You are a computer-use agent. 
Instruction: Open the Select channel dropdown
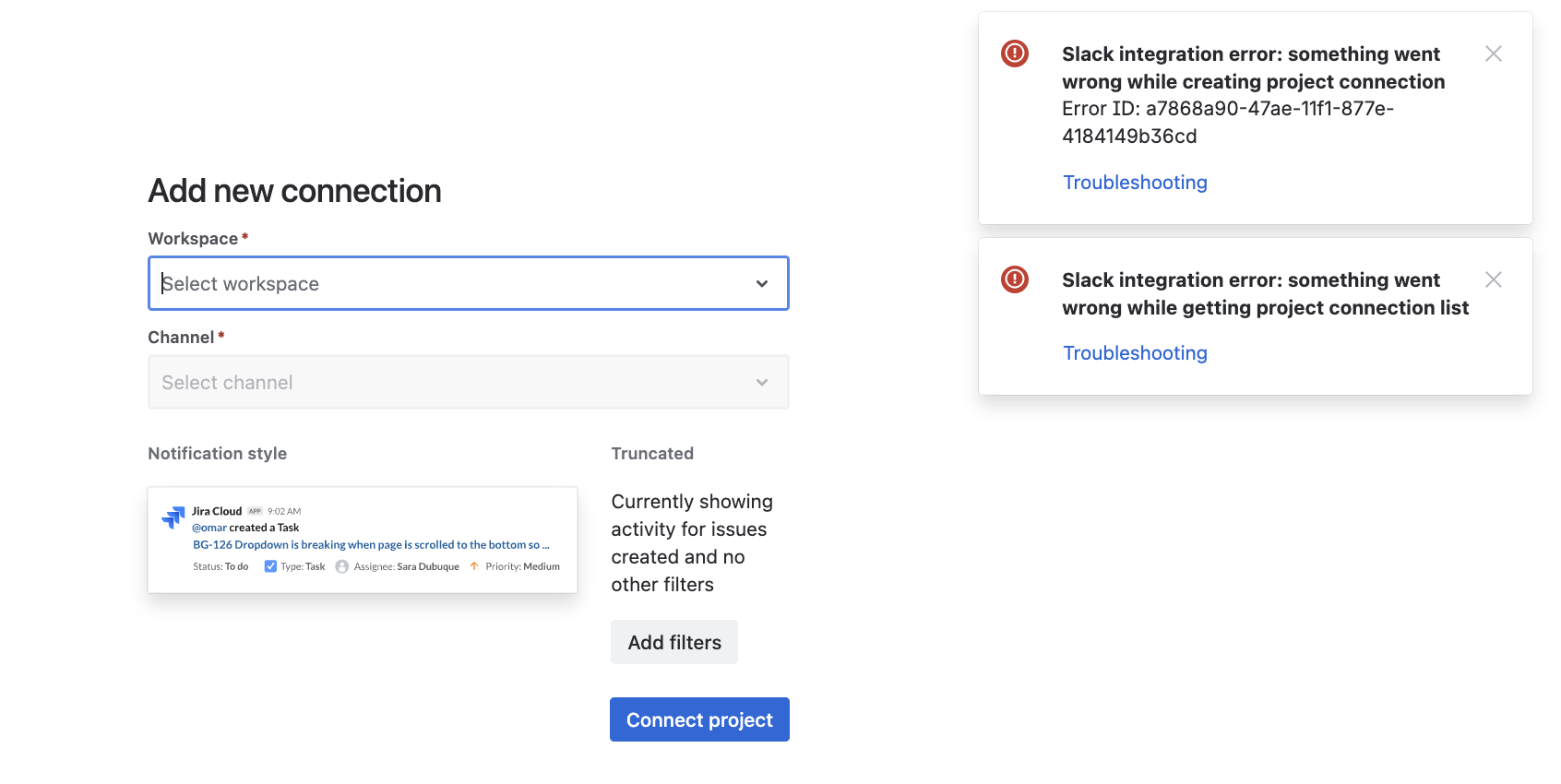click(469, 382)
